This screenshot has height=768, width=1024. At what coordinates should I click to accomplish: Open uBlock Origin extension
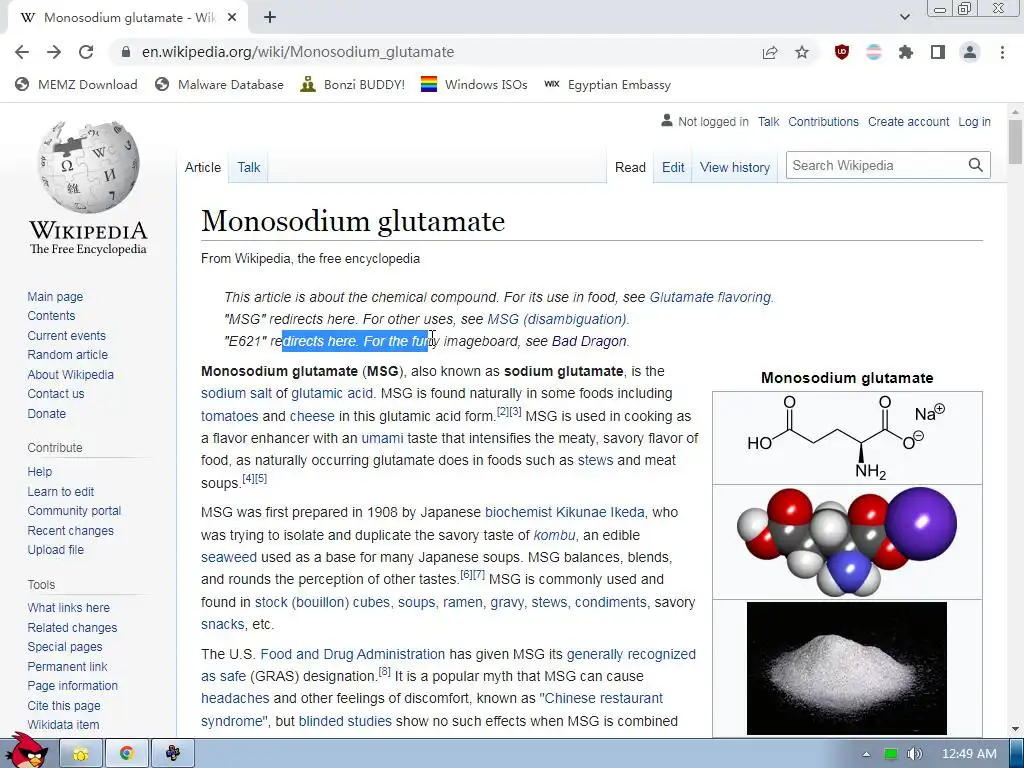click(842, 52)
